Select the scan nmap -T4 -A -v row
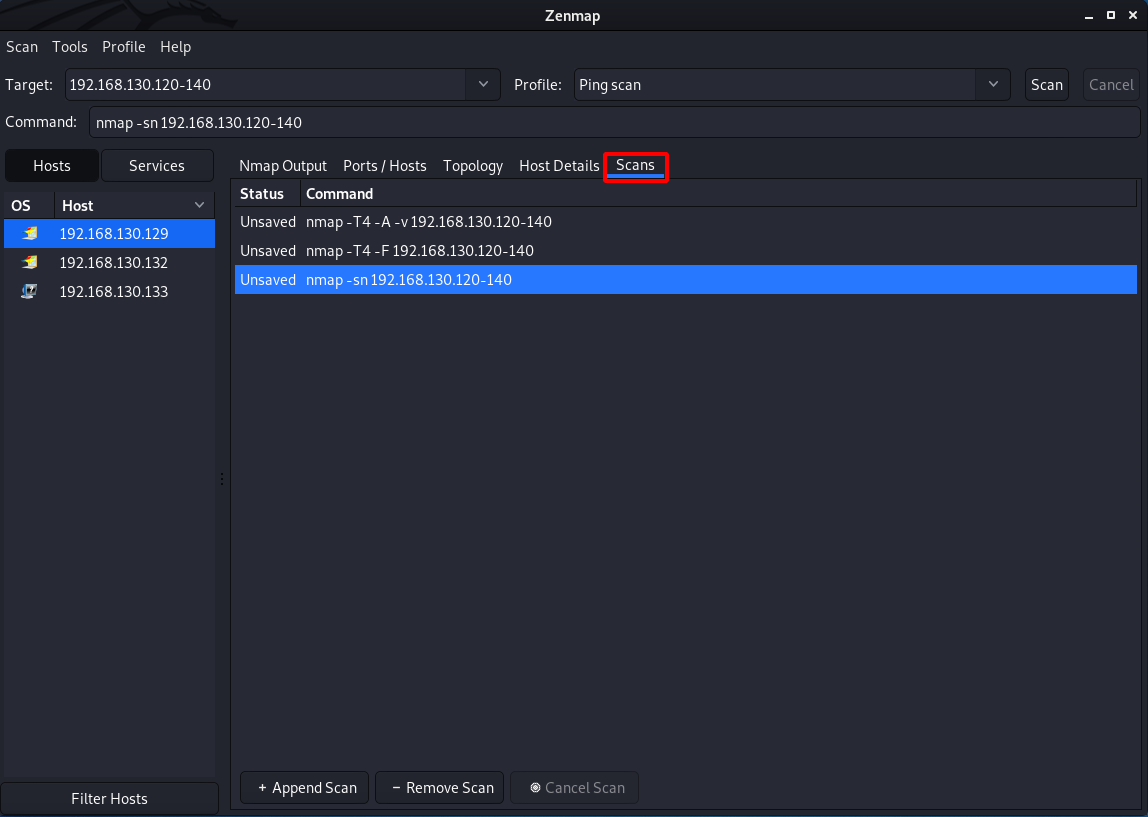The image size is (1148, 817). point(685,222)
